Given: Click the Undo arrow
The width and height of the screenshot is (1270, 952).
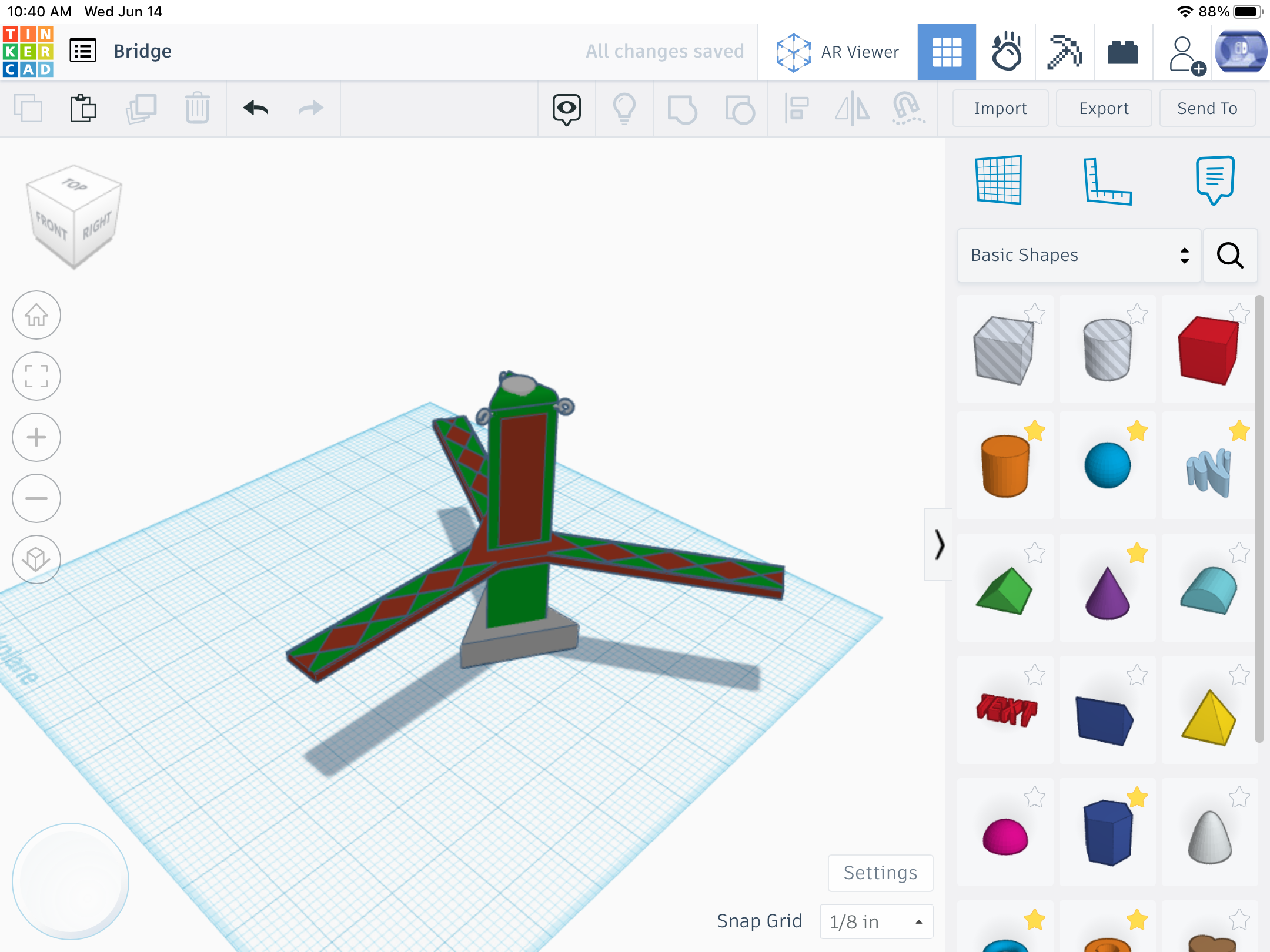Looking at the screenshot, I should [x=256, y=108].
